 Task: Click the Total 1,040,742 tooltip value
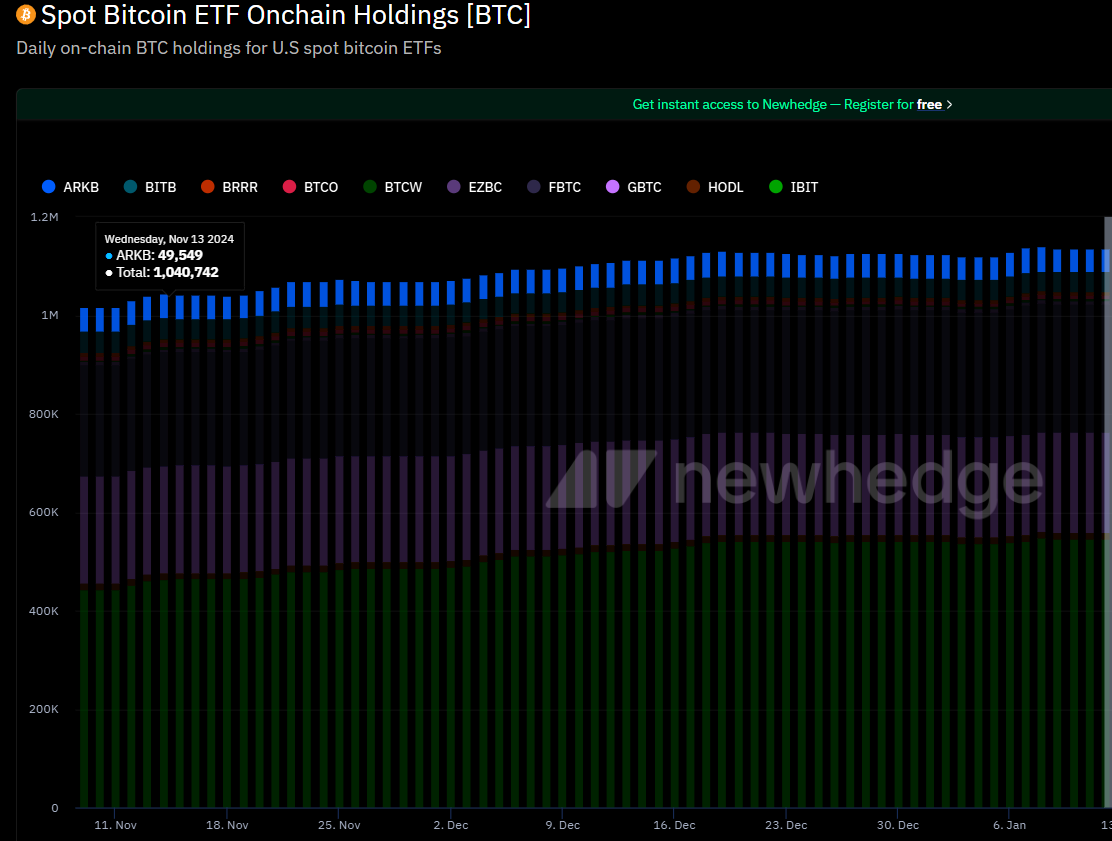coord(186,272)
